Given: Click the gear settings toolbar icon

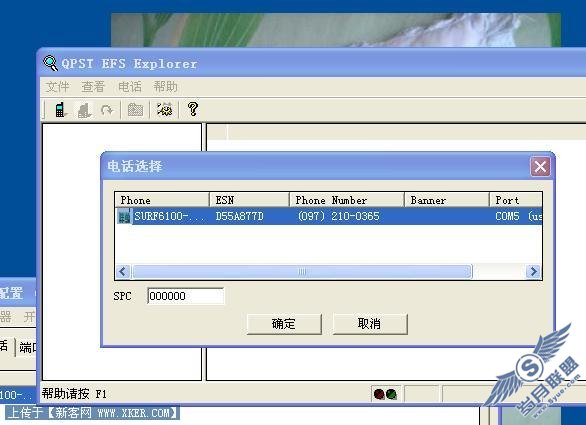Looking at the screenshot, I should [x=164, y=110].
